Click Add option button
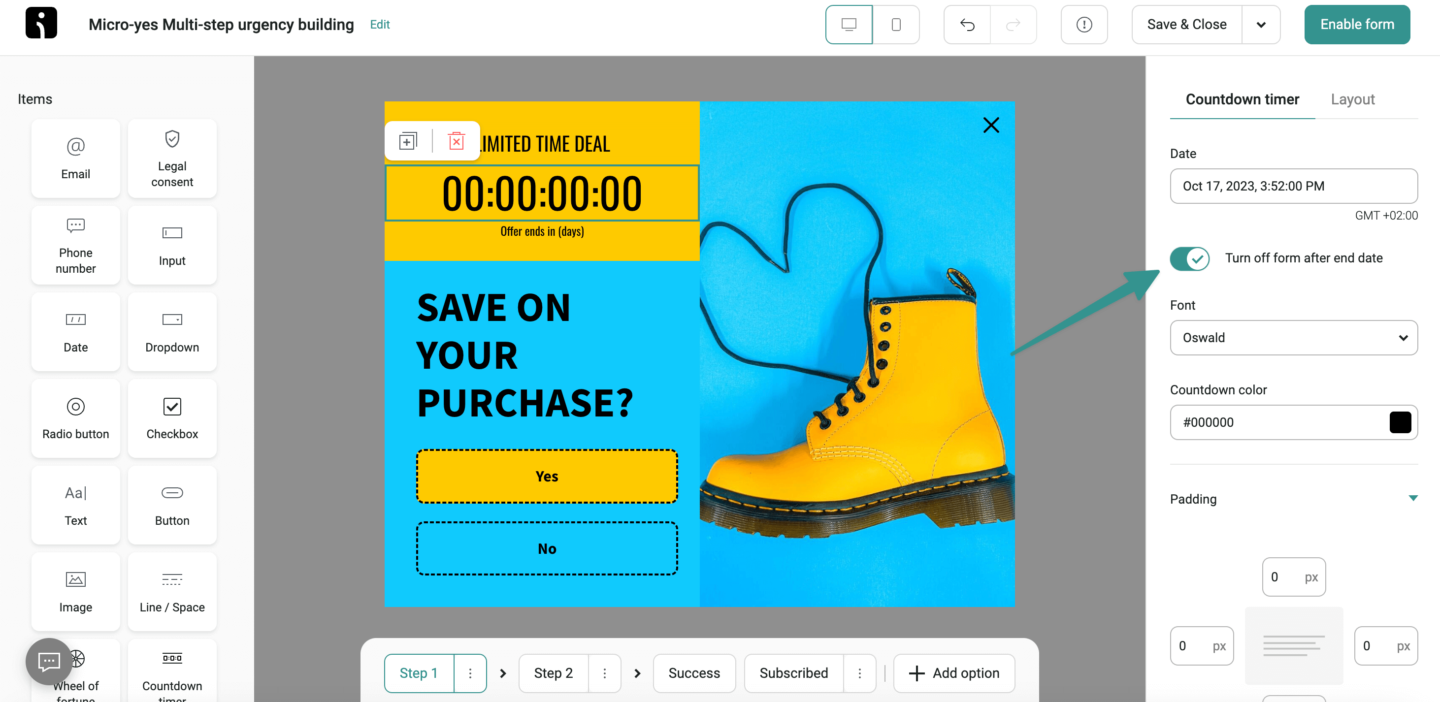 [954, 673]
